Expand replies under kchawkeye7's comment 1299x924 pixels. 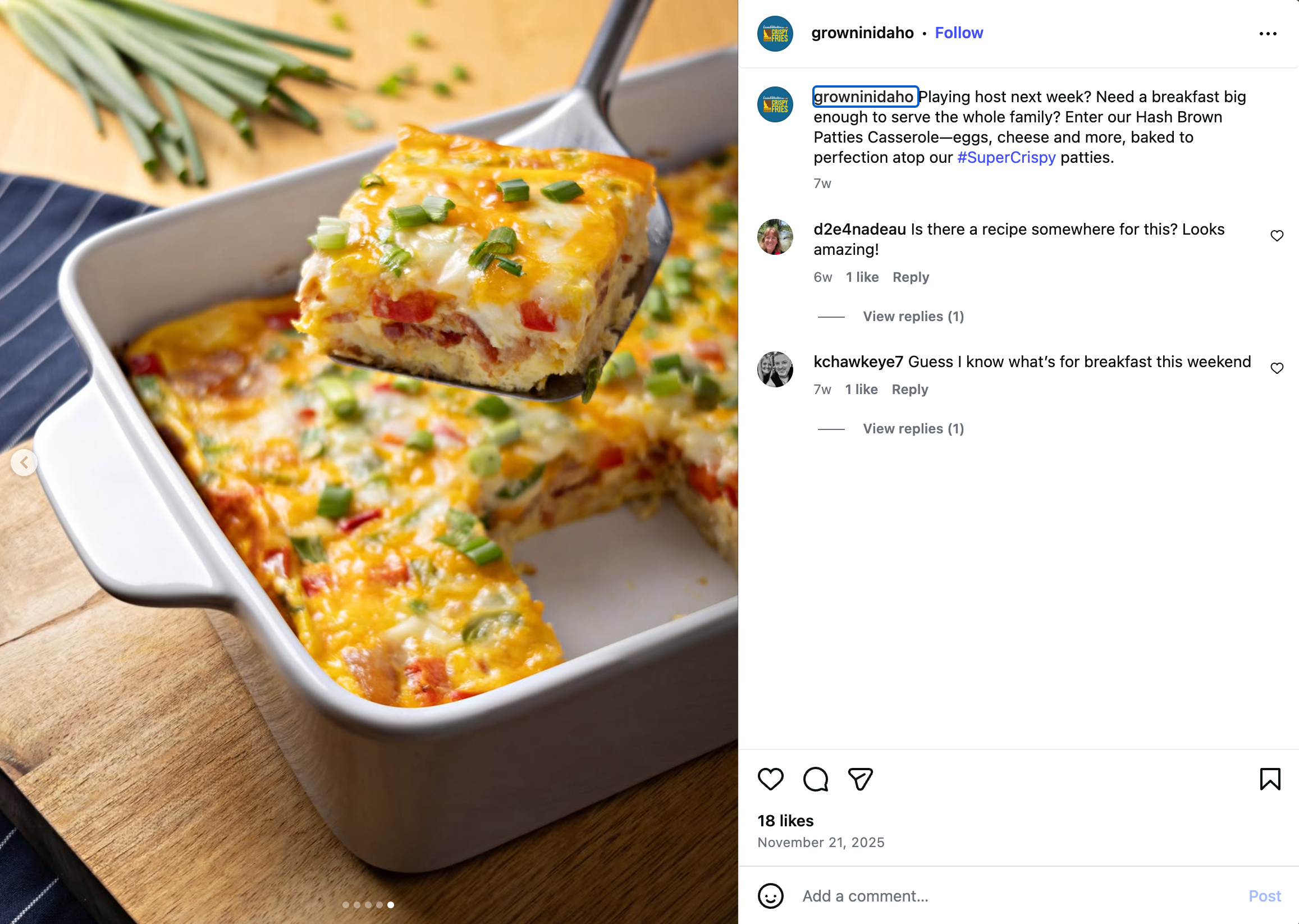point(913,428)
